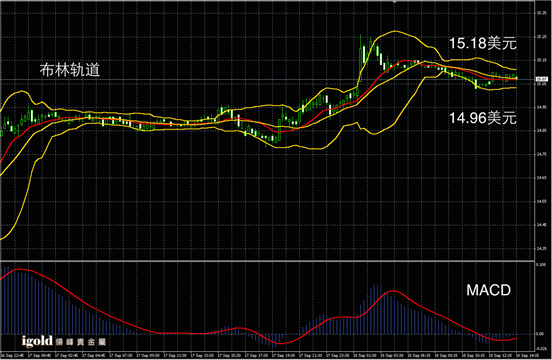Click the 布林轨道 Bollinger band label

[70, 70]
